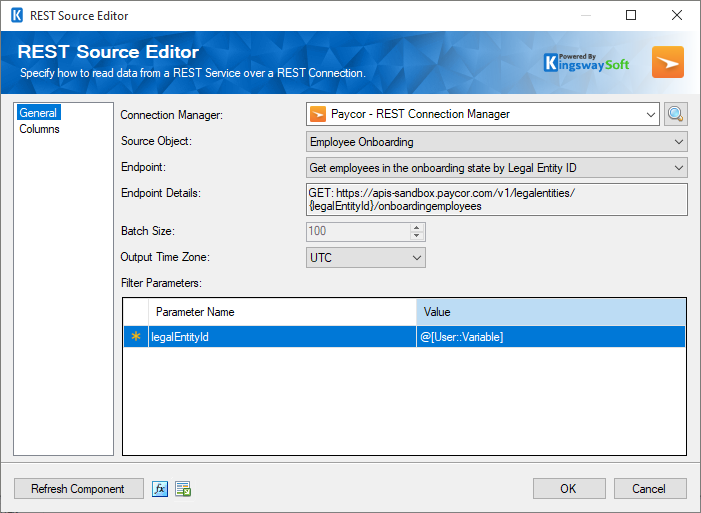Click the KingswaySoft title bar app icon
701x513 pixels.
click(17, 15)
